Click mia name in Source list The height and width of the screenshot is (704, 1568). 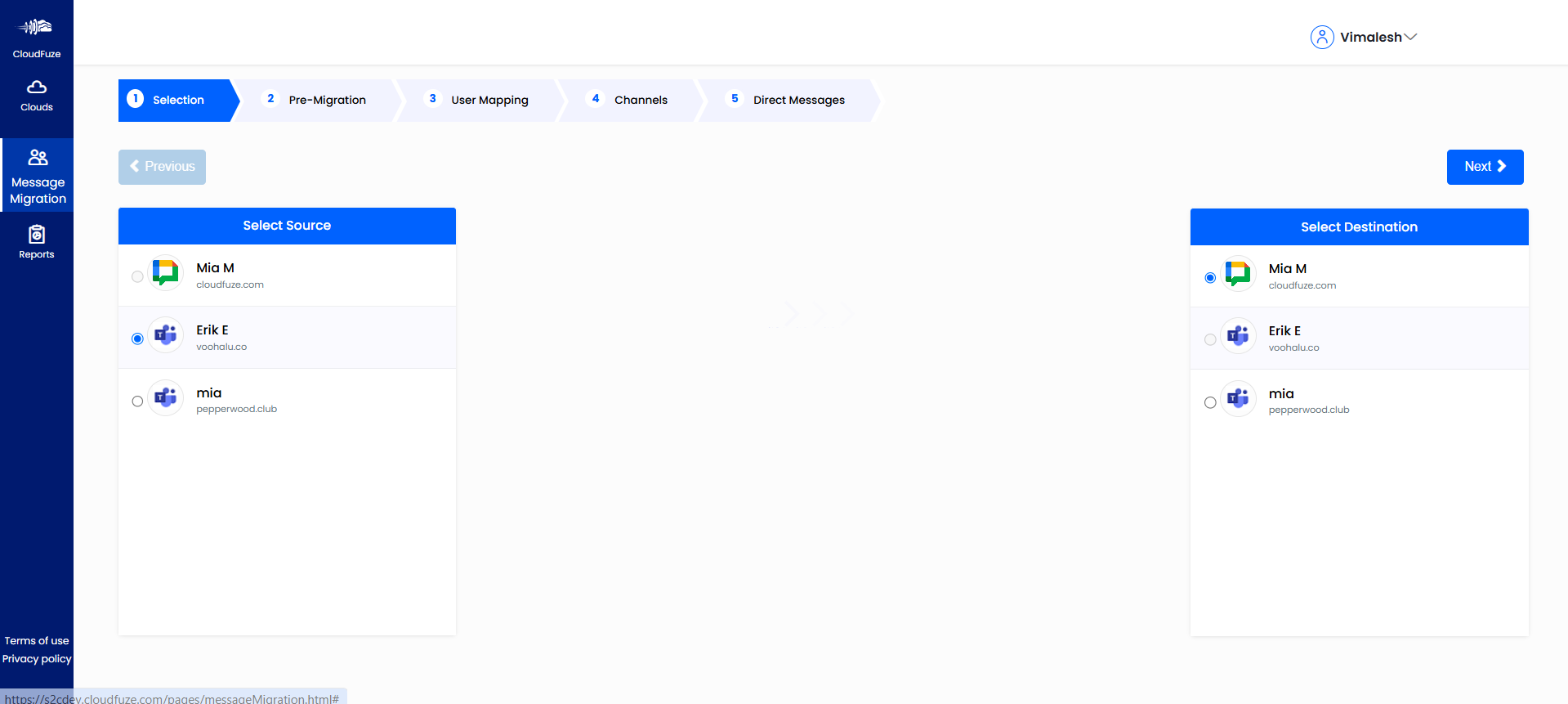coord(208,393)
